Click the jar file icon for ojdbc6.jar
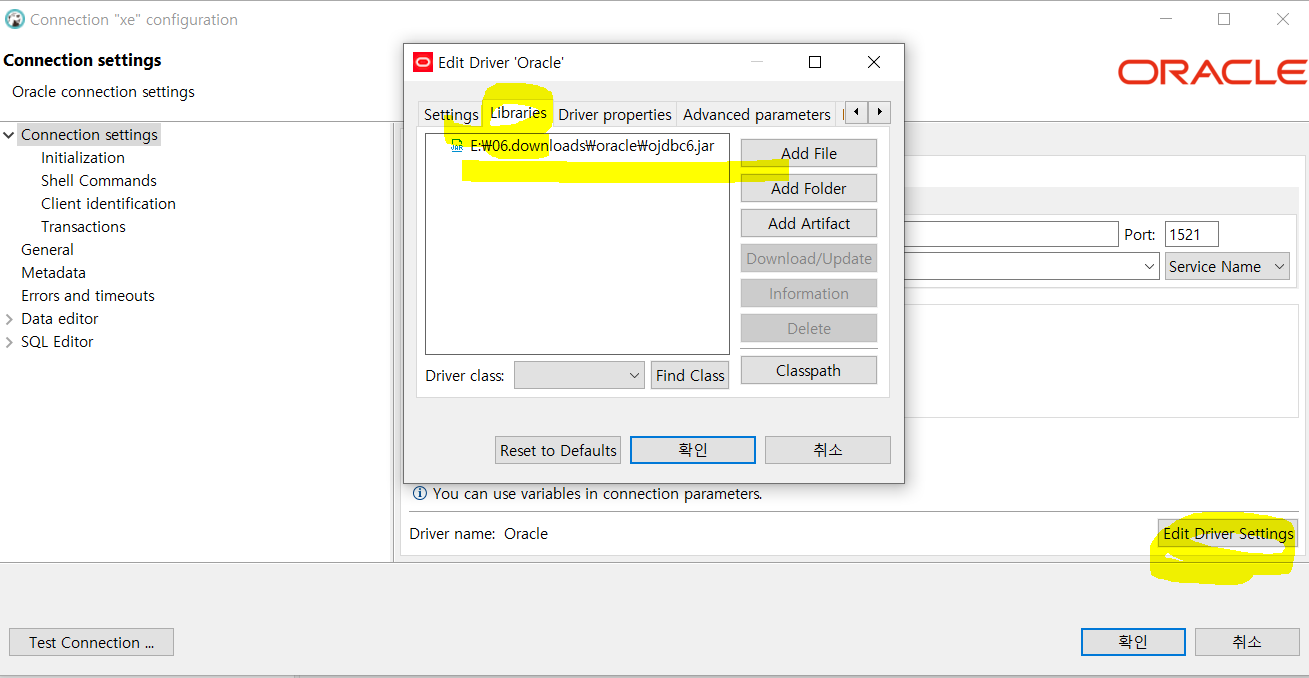The image size is (1309, 678). point(457,145)
